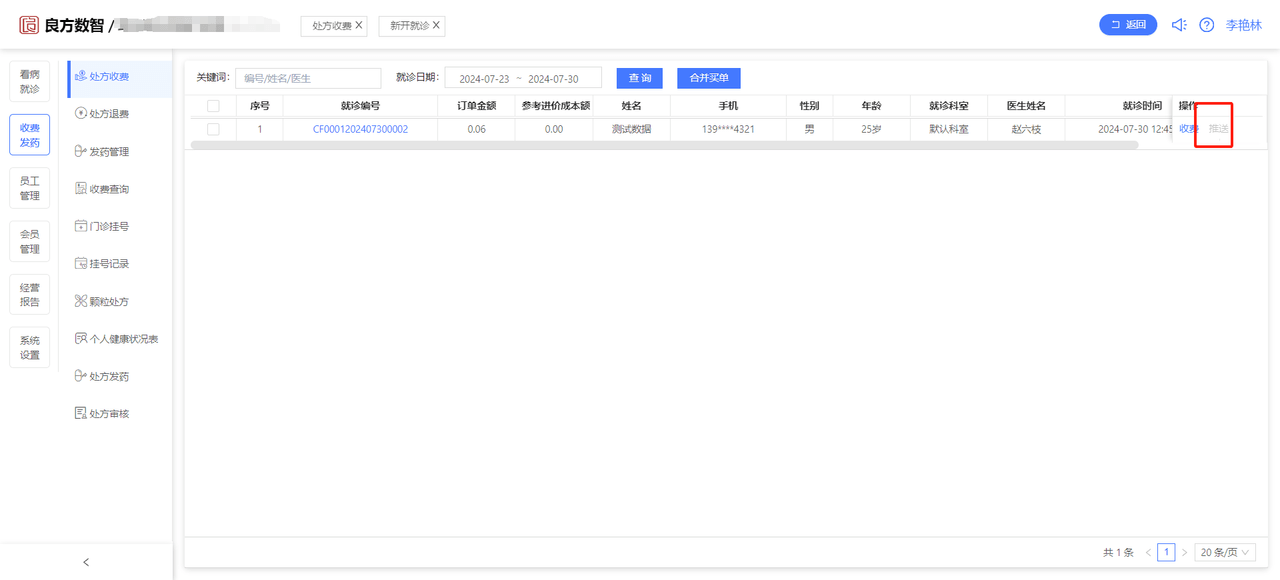Click the age cell 25岁

click(x=871, y=129)
